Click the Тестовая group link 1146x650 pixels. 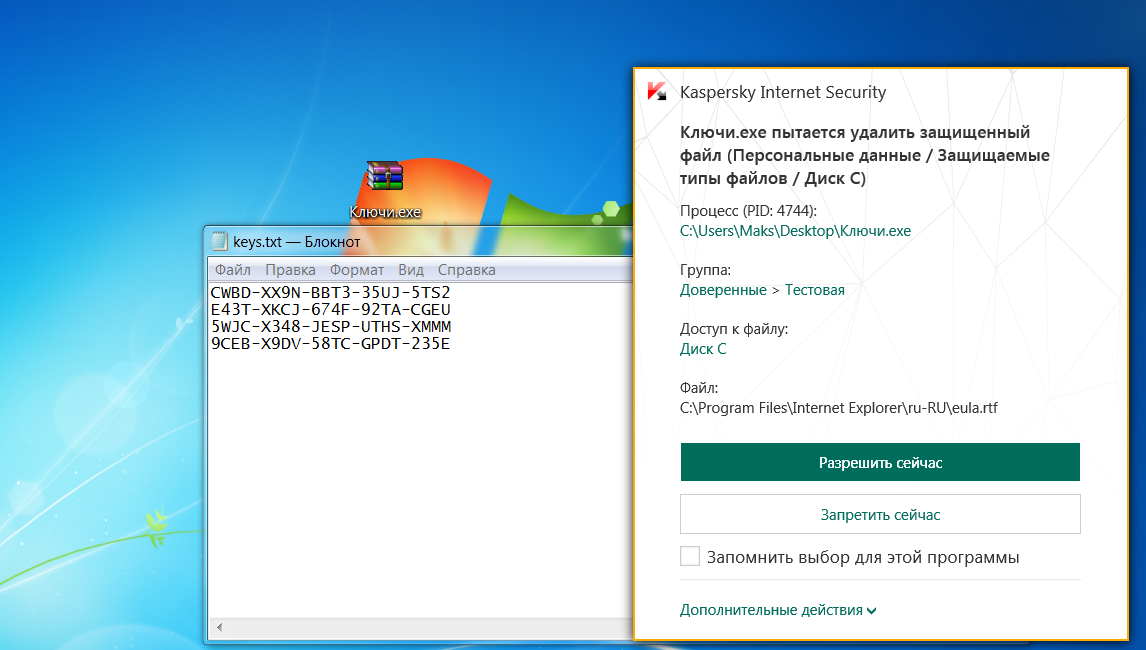pos(814,290)
